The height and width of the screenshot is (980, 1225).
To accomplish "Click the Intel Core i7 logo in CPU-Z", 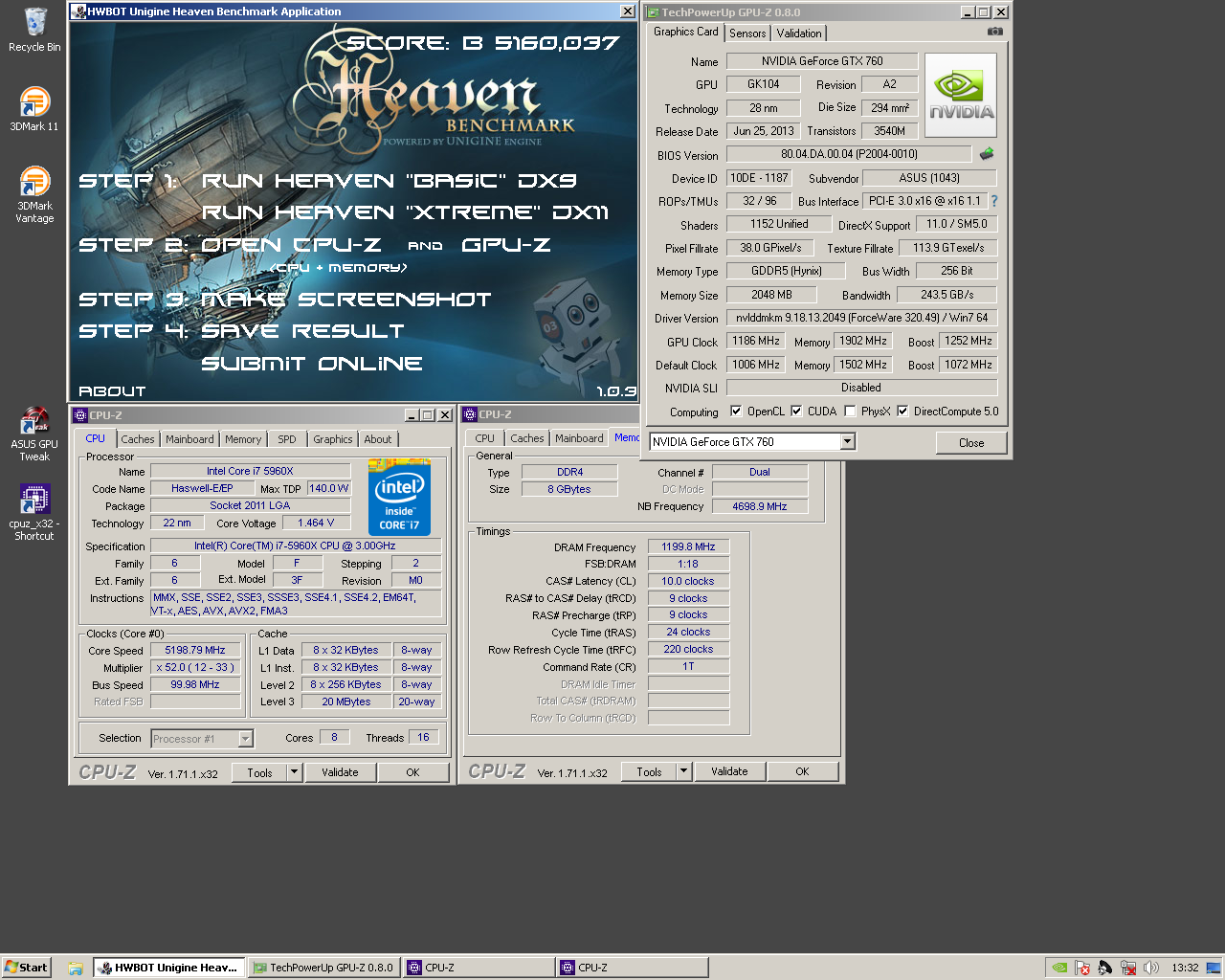I will tap(400, 498).
